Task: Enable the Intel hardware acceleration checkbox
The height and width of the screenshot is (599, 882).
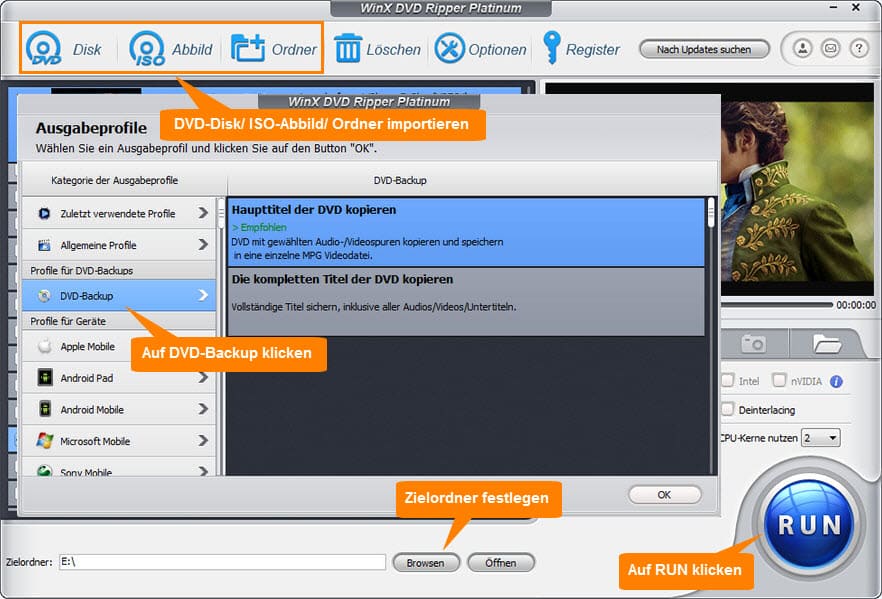Action: point(729,381)
